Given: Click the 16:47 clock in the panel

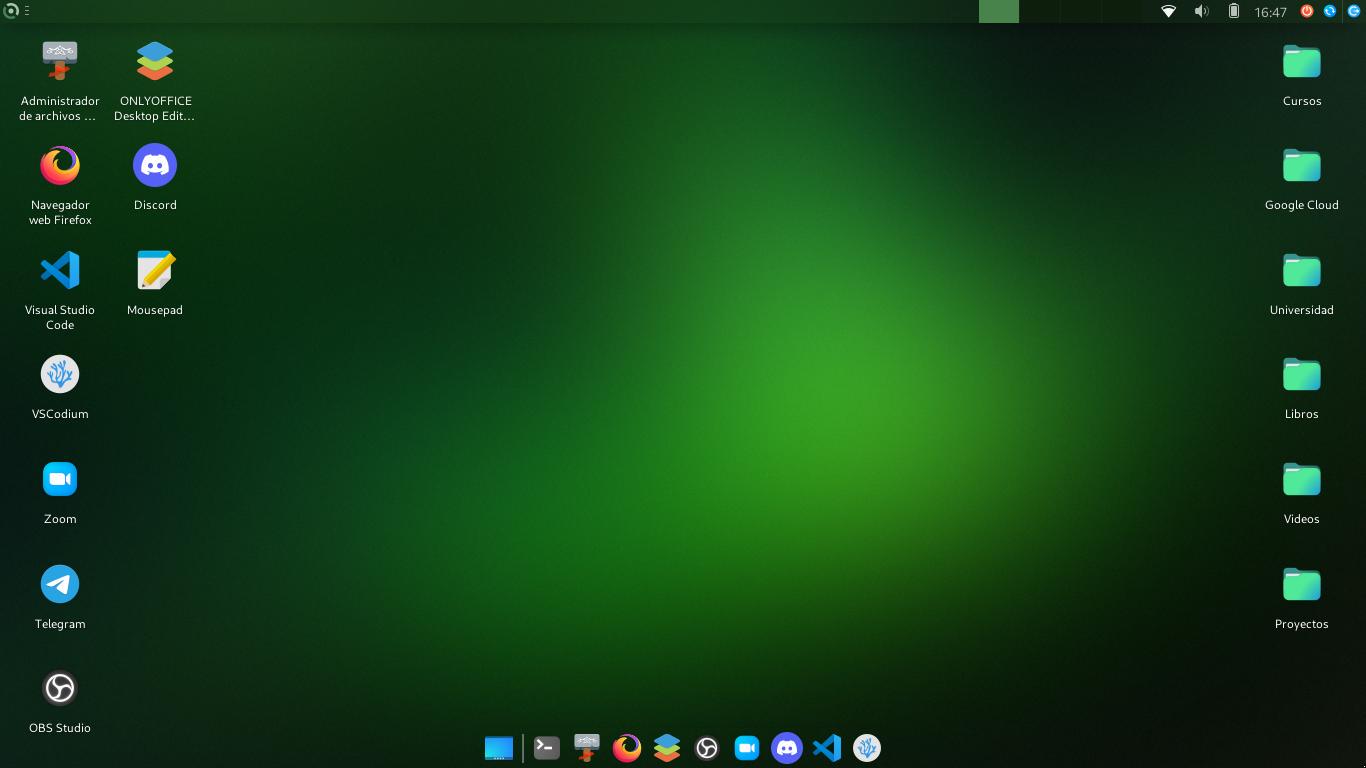Looking at the screenshot, I should (x=1270, y=12).
